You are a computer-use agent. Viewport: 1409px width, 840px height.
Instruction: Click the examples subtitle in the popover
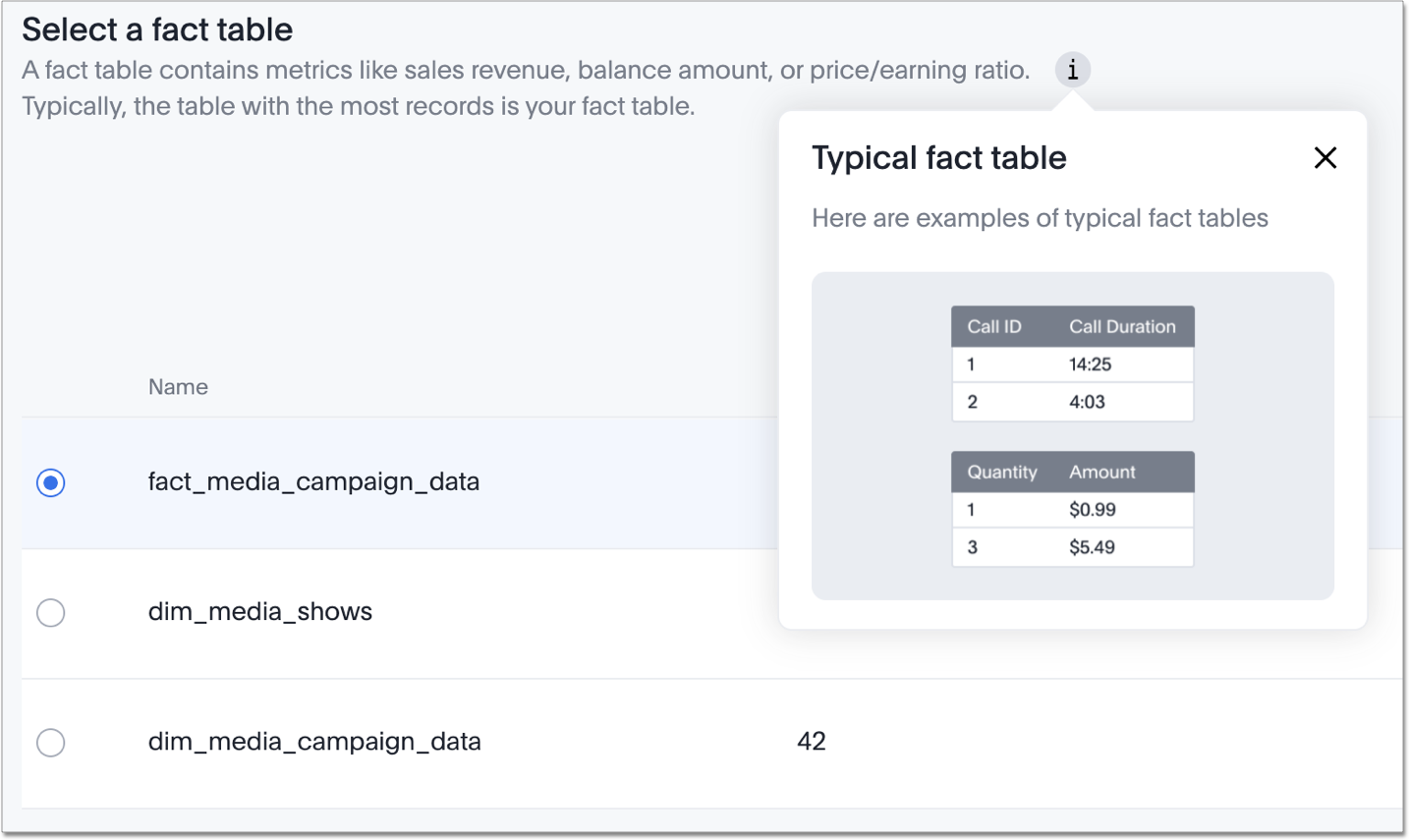(1040, 218)
